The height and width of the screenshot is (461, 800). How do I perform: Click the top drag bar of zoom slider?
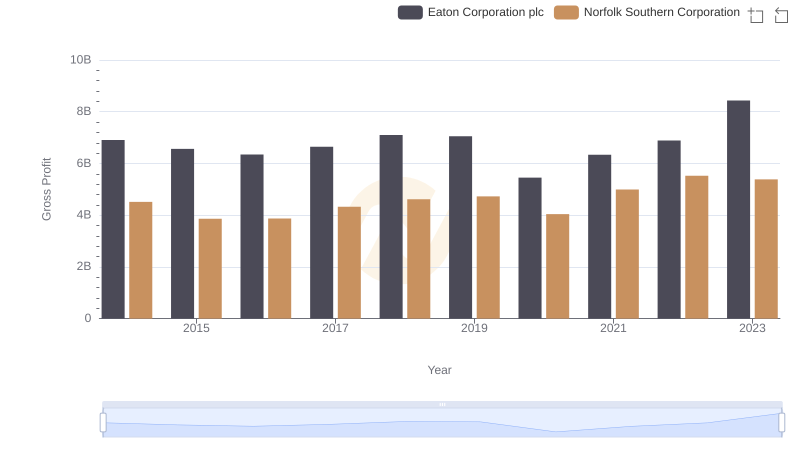pos(442,404)
